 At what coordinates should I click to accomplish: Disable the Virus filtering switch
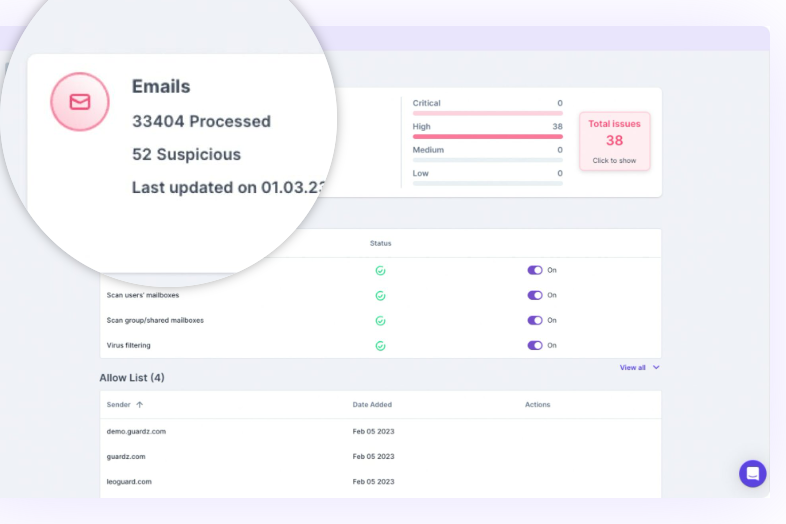(535, 345)
